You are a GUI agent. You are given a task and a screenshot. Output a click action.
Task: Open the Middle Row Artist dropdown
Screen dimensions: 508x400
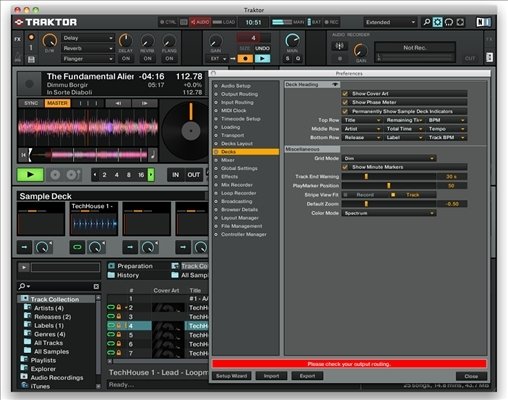362,129
